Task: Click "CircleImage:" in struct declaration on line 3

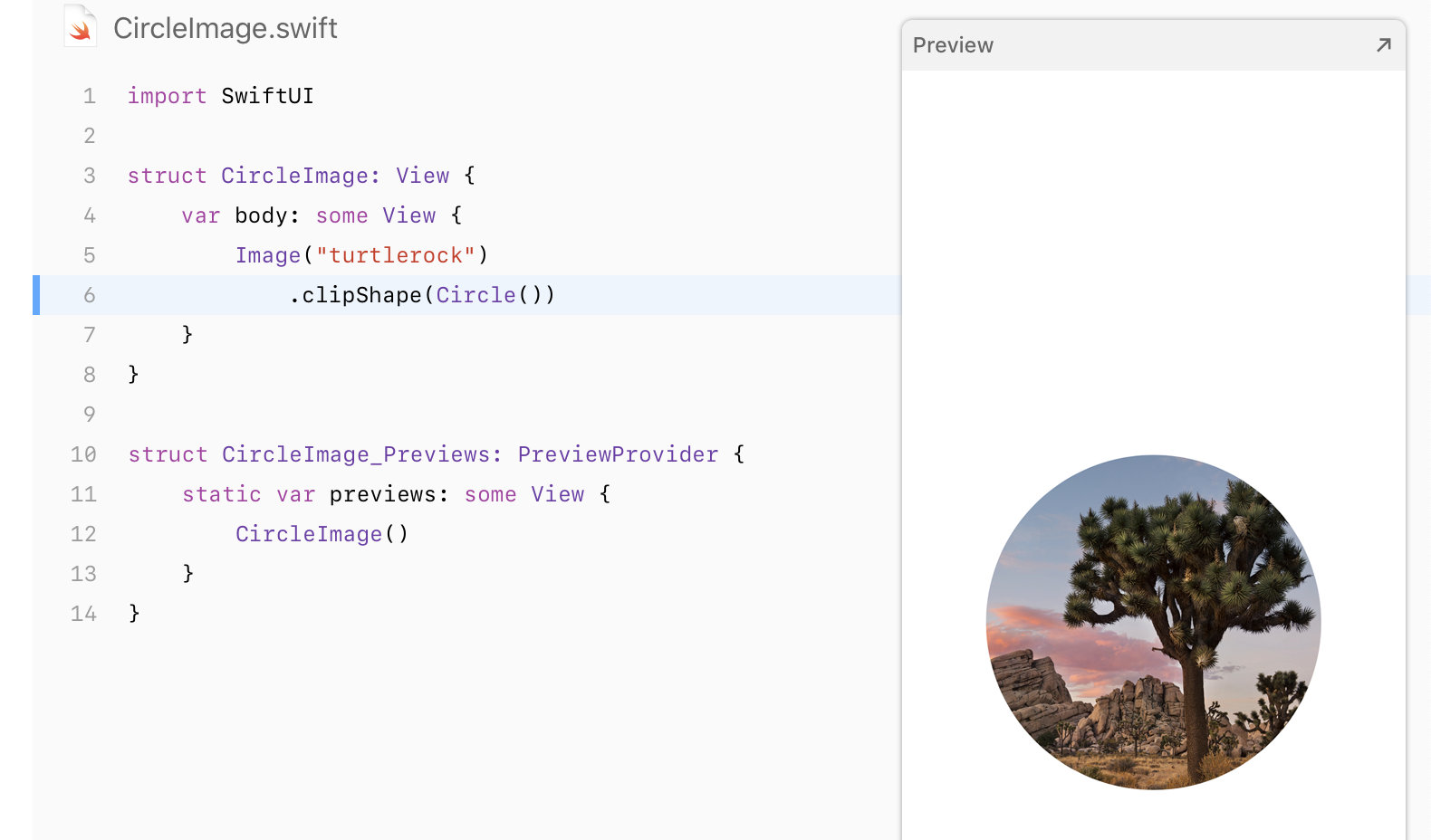Action: point(301,176)
